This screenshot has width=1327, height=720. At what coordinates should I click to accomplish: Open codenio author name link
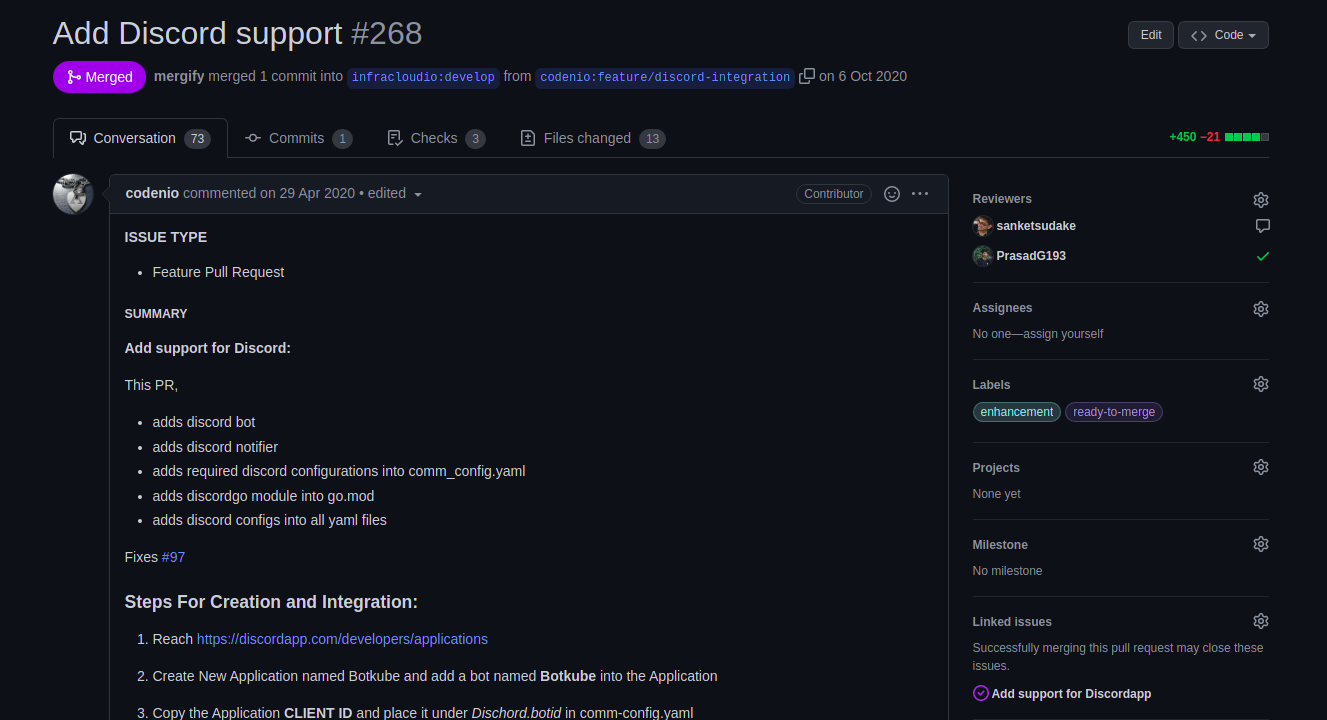click(152, 193)
